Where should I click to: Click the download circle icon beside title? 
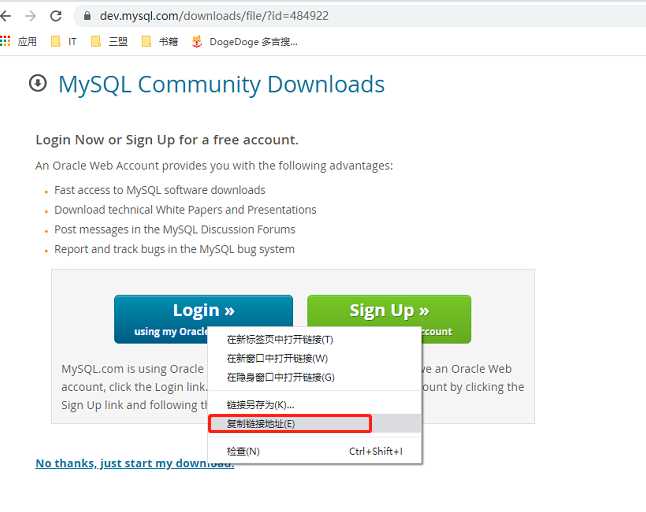(38, 83)
